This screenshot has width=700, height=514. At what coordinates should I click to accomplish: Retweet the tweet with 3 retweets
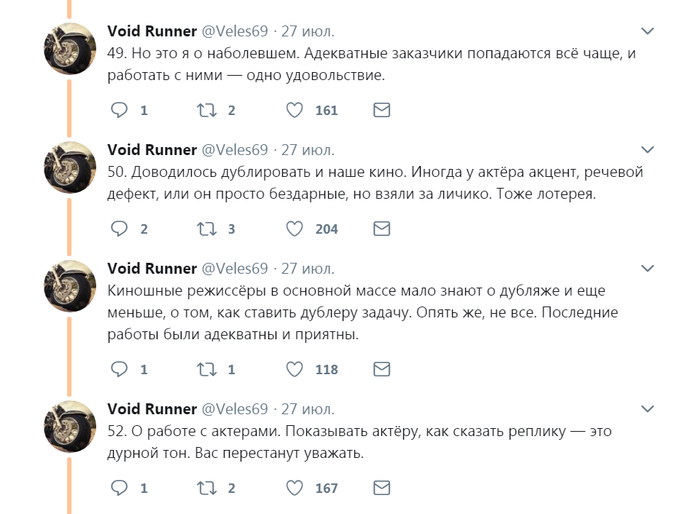(x=207, y=228)
